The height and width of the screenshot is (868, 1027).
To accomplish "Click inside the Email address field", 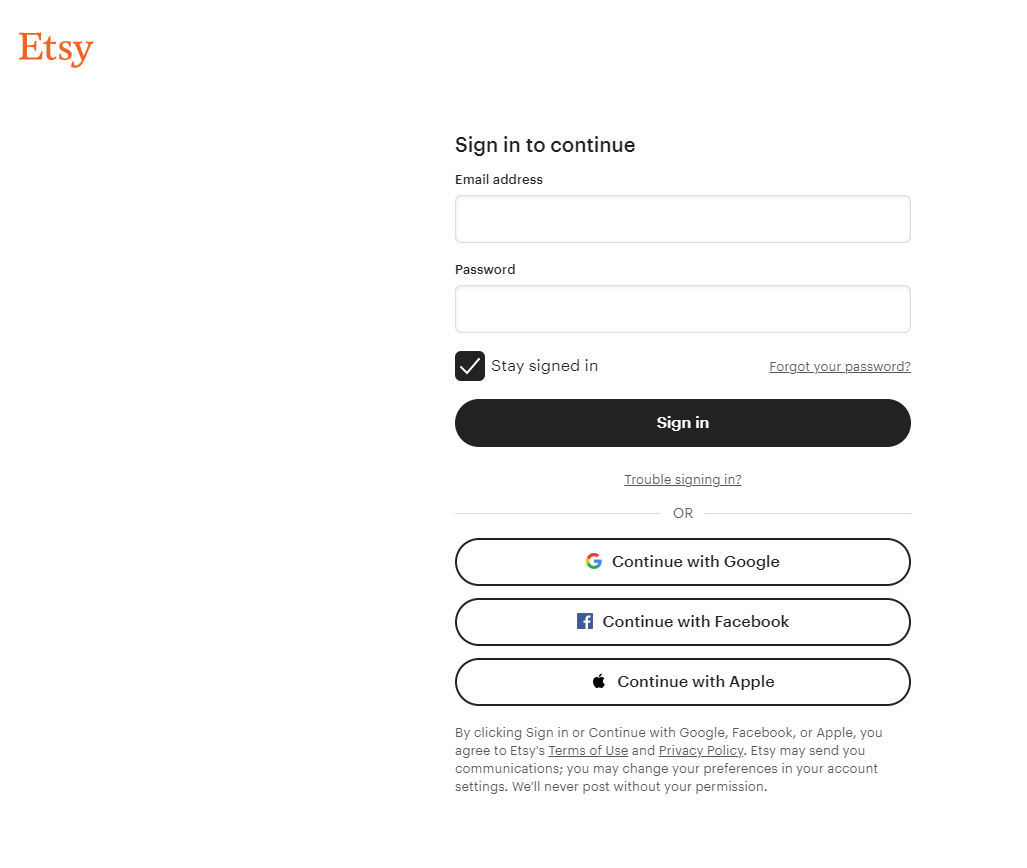I will (683, 218).
